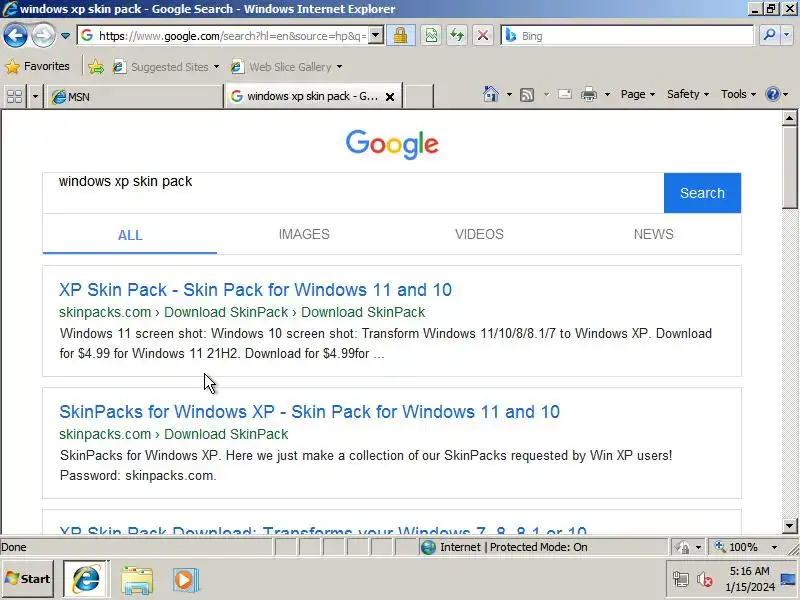Click the browser Forward arrow button
This screenshot has height=600, width=800.
click(43, 36)
